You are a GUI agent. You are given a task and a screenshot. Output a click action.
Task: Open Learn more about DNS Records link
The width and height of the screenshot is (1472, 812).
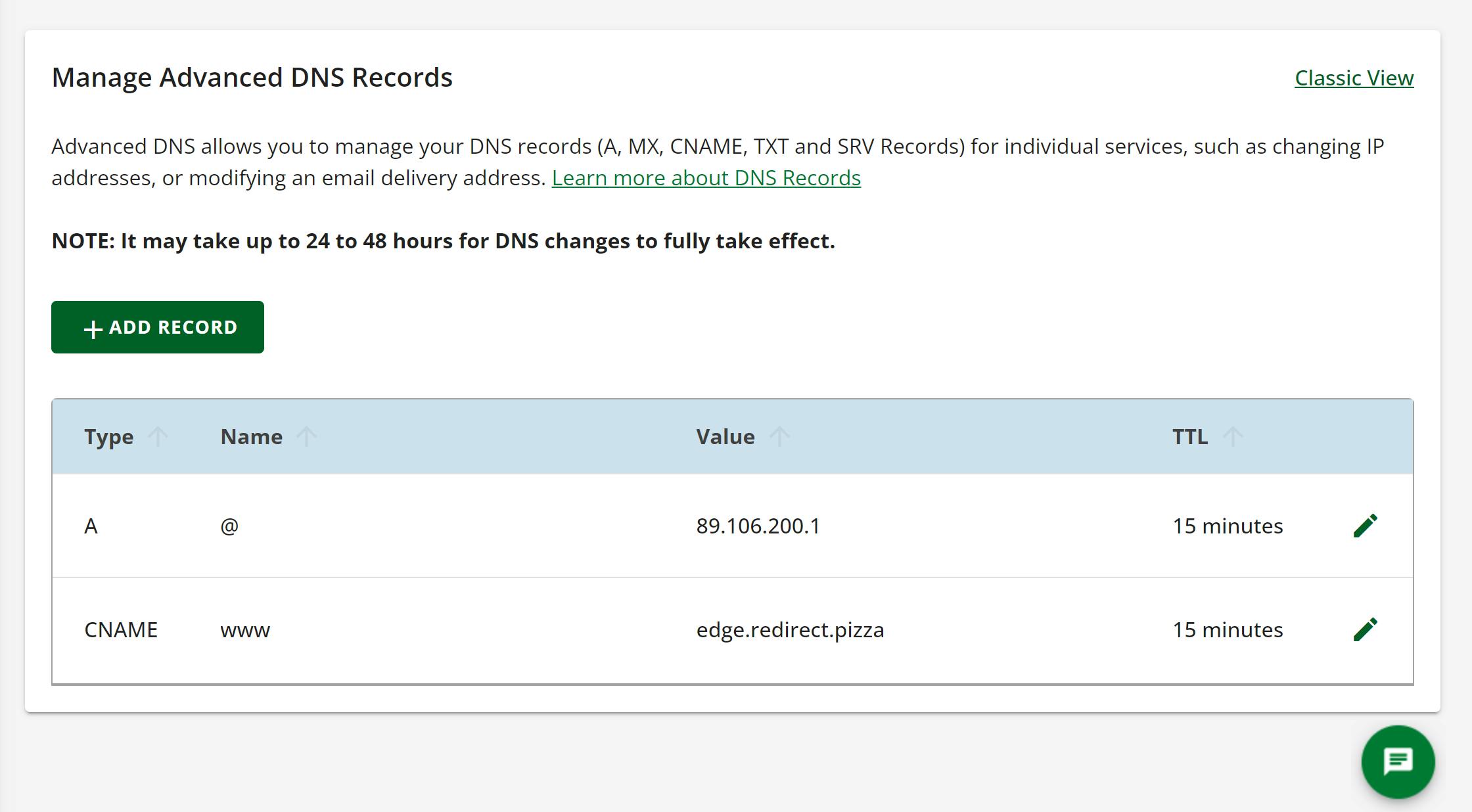706,178
